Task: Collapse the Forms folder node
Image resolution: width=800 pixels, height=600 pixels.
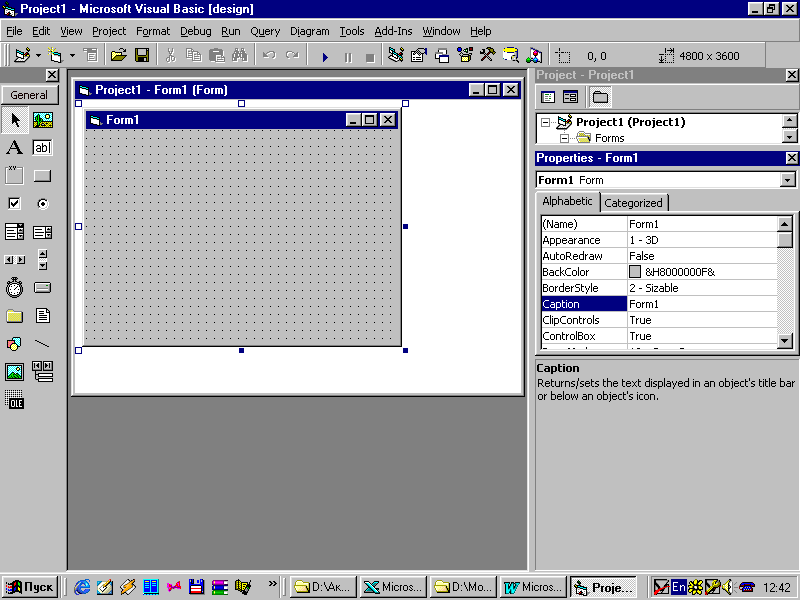Action: point(564,138)
